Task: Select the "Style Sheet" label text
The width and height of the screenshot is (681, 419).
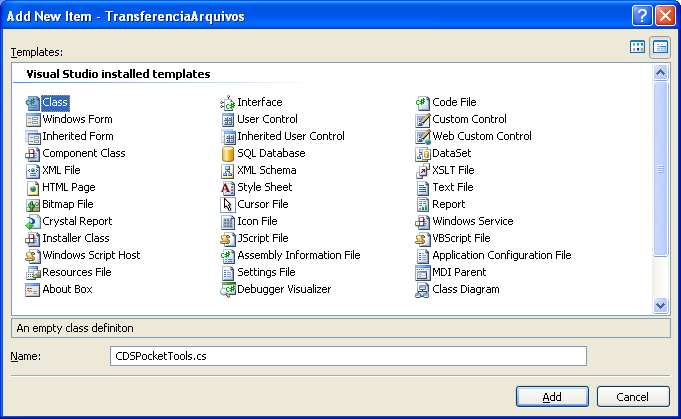Action: click(264, 187)
